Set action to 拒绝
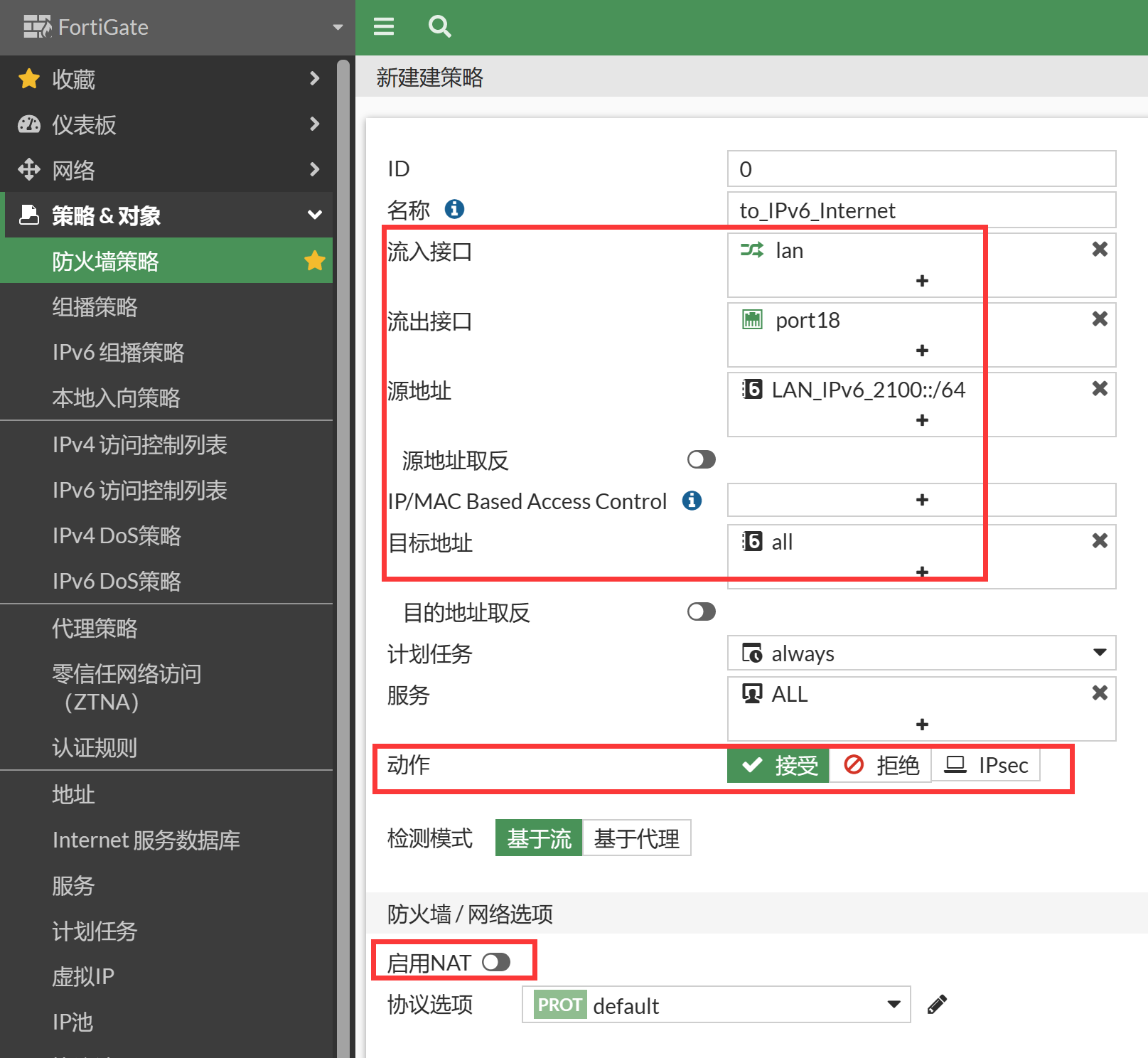The width and height of the screenshot is (1148, 1058). click(x=881, y=766)
